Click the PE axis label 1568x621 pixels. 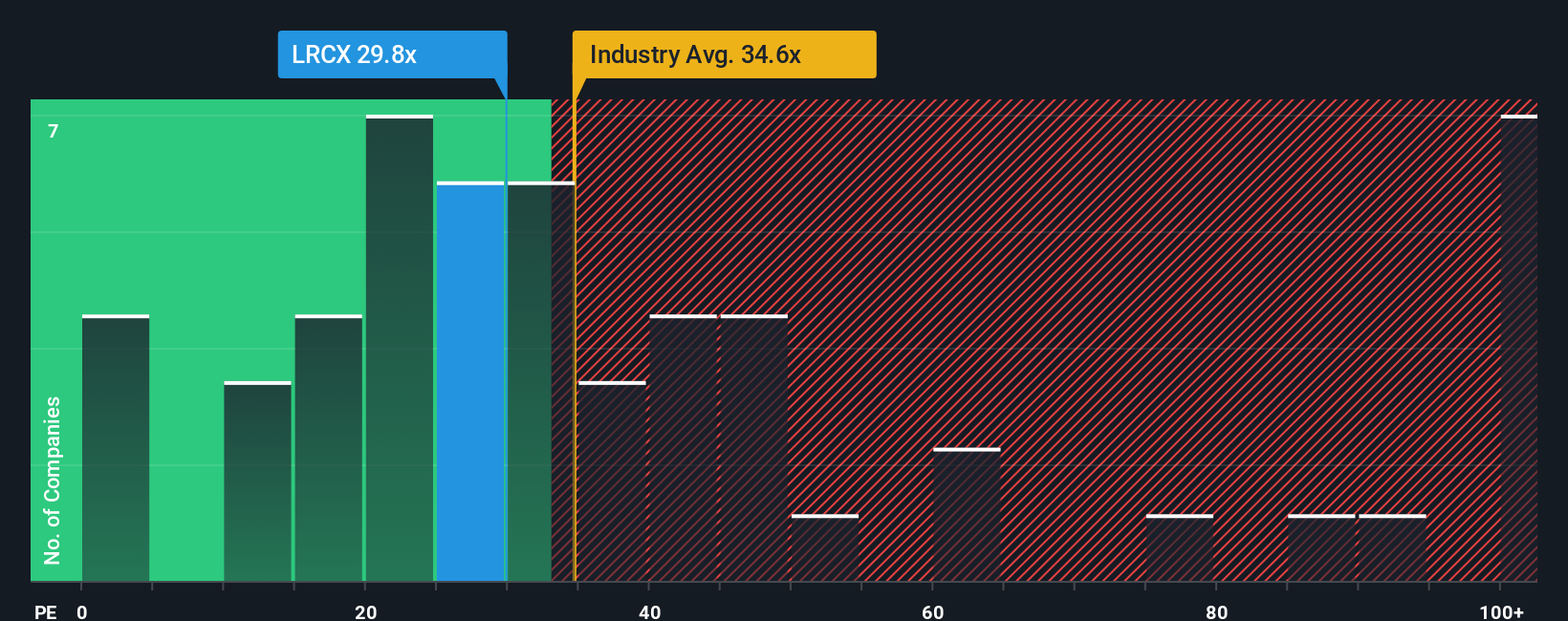click(x=46, y=612)
